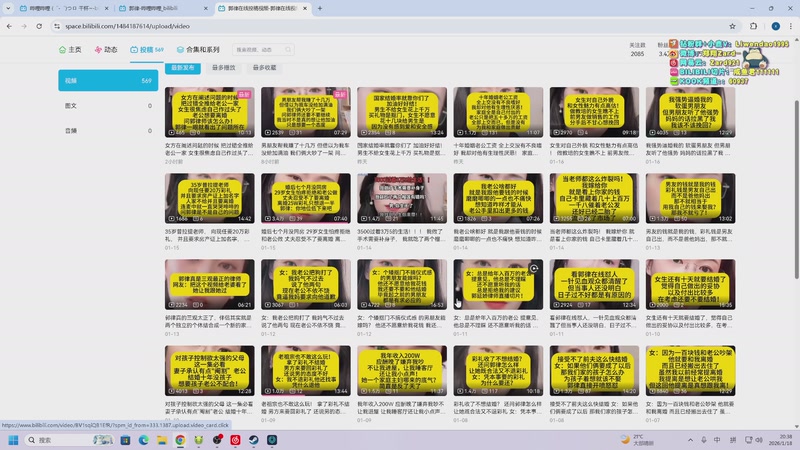800x450 pixels.
Task: Open NetEase Cloud Music red taskbar icon
Action: pos(235,440)
